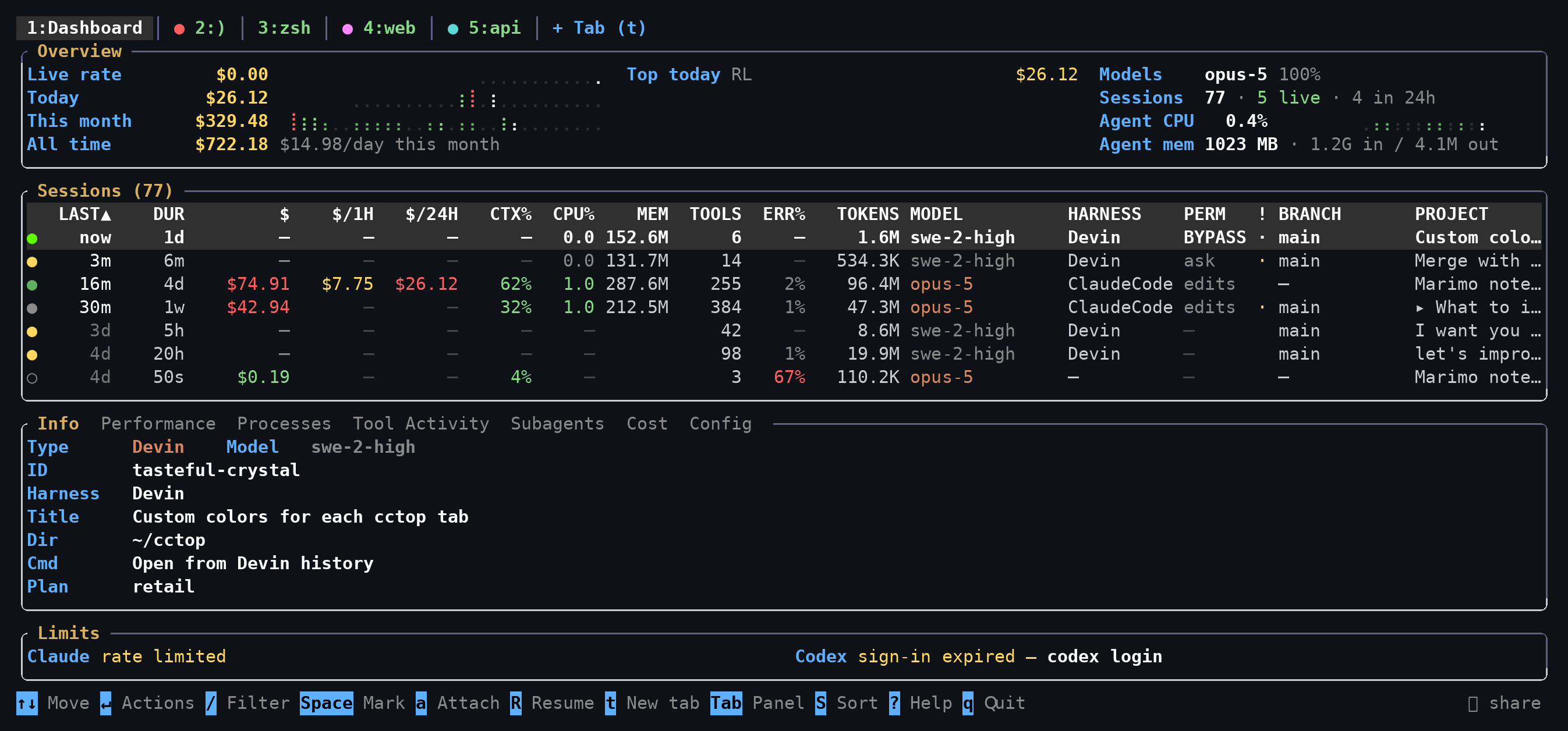Select the hollow status circle of the 50s session
This screenshot has width=1568, height=731.
click(32, 378)
